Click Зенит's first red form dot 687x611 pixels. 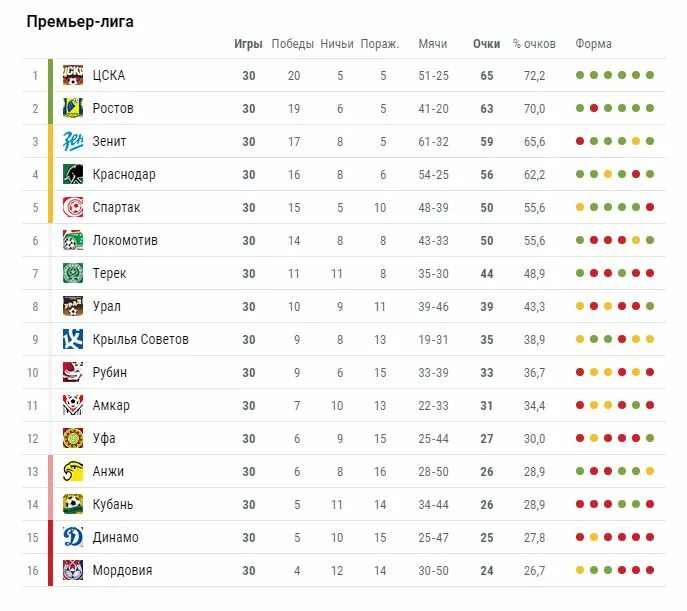click(580, 141)
